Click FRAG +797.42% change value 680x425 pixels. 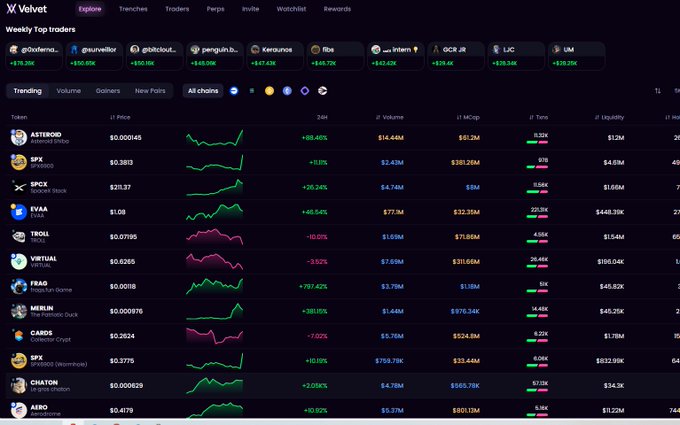tap(313, 286)
